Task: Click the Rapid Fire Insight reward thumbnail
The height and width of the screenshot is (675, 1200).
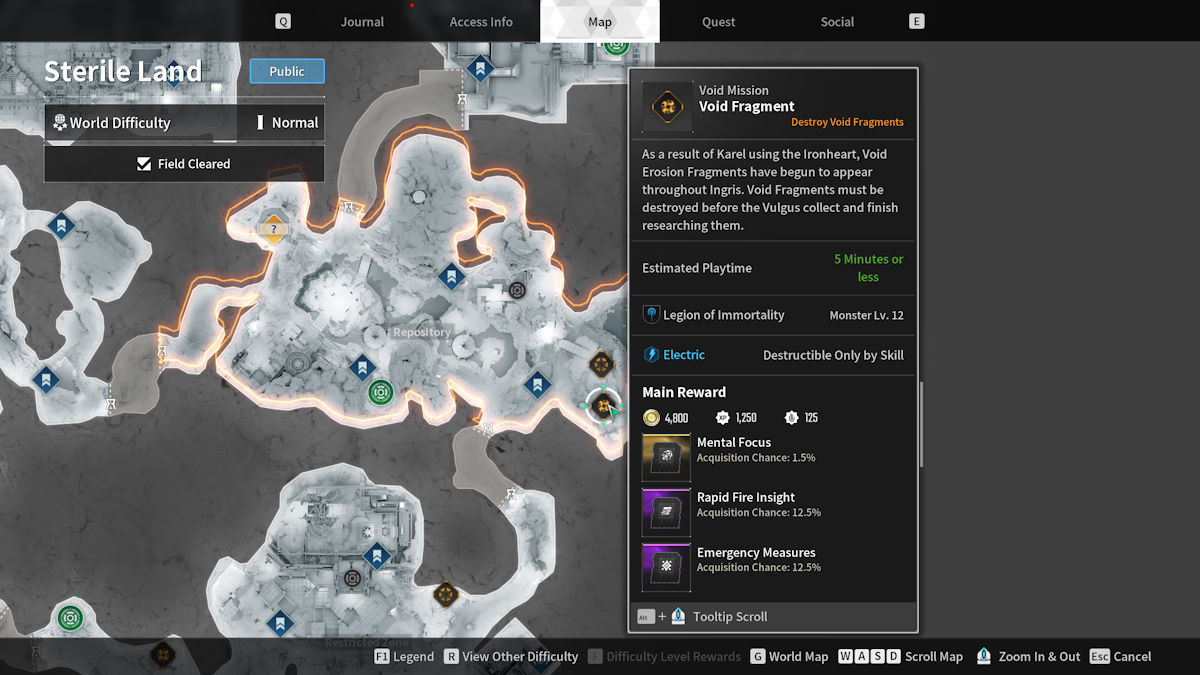Action: [x=667, y=512]
